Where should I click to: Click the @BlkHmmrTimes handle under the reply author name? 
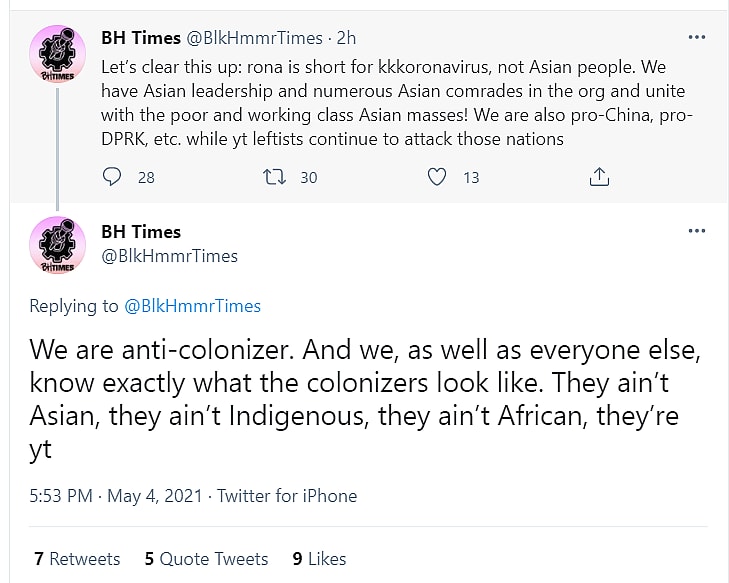tap(170, 256)
